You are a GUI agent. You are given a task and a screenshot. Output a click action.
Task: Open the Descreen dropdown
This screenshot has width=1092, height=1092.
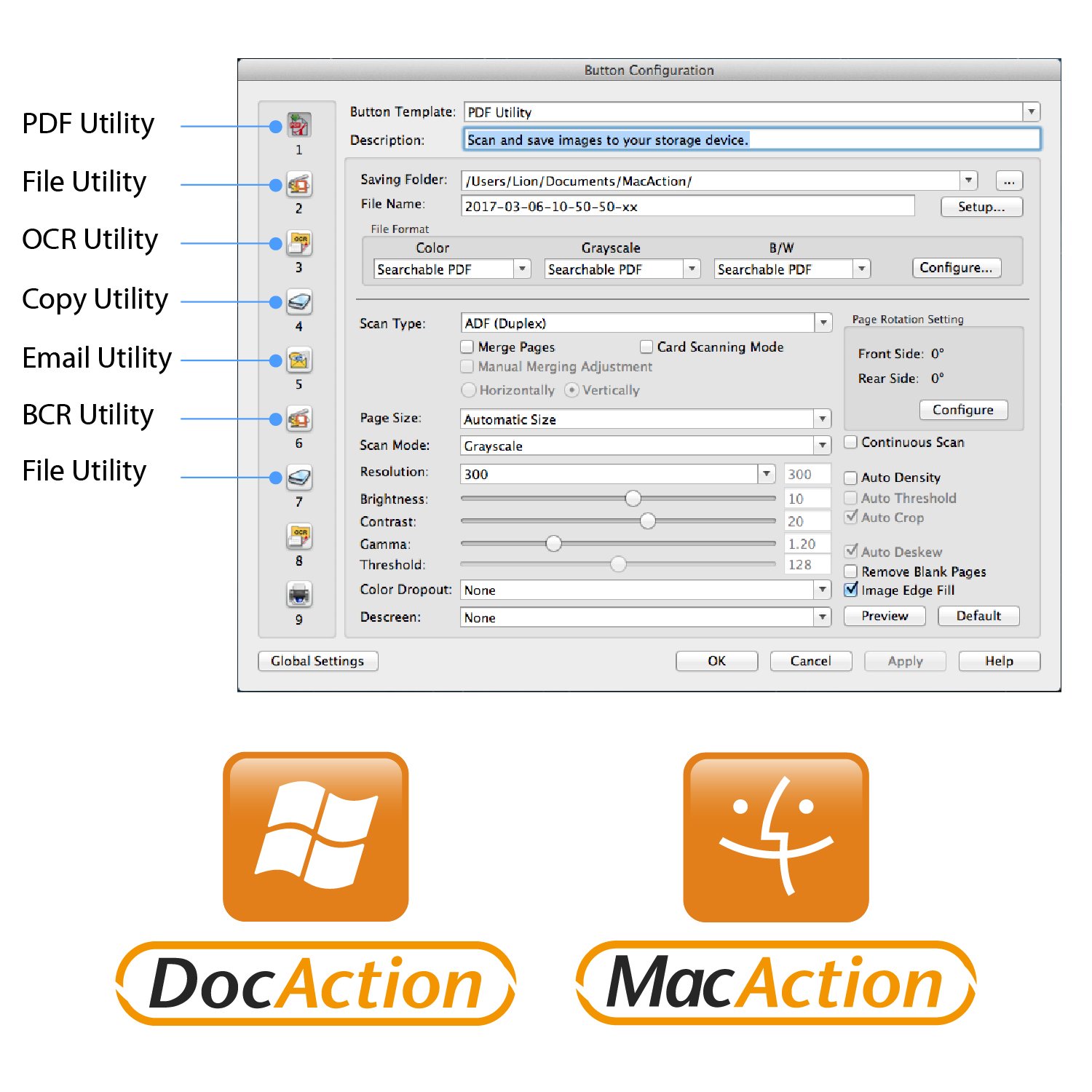pyautogui.click(x=823, y=617)
